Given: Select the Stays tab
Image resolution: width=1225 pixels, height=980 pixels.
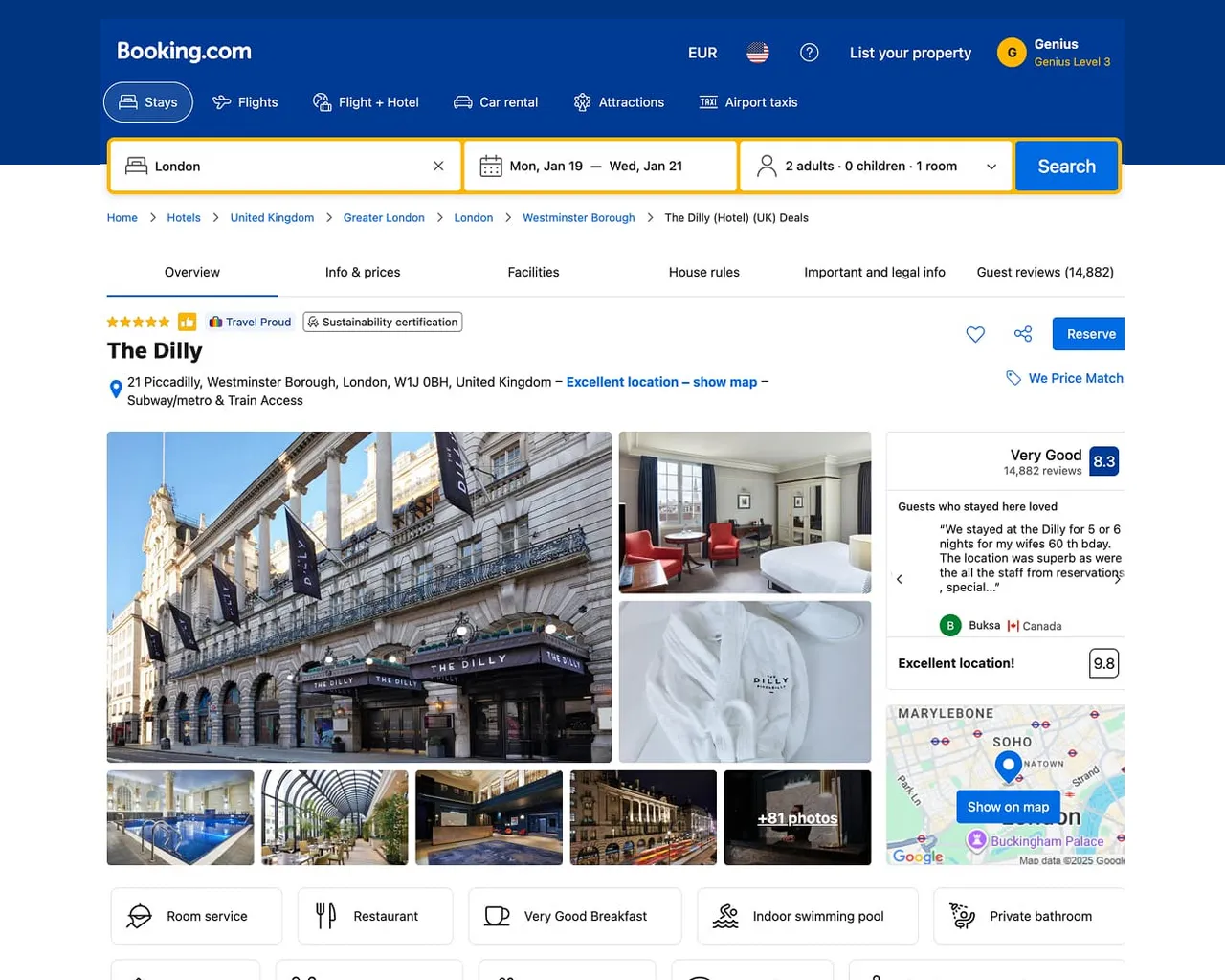Looking at the screenshot, I should [148, 102].
